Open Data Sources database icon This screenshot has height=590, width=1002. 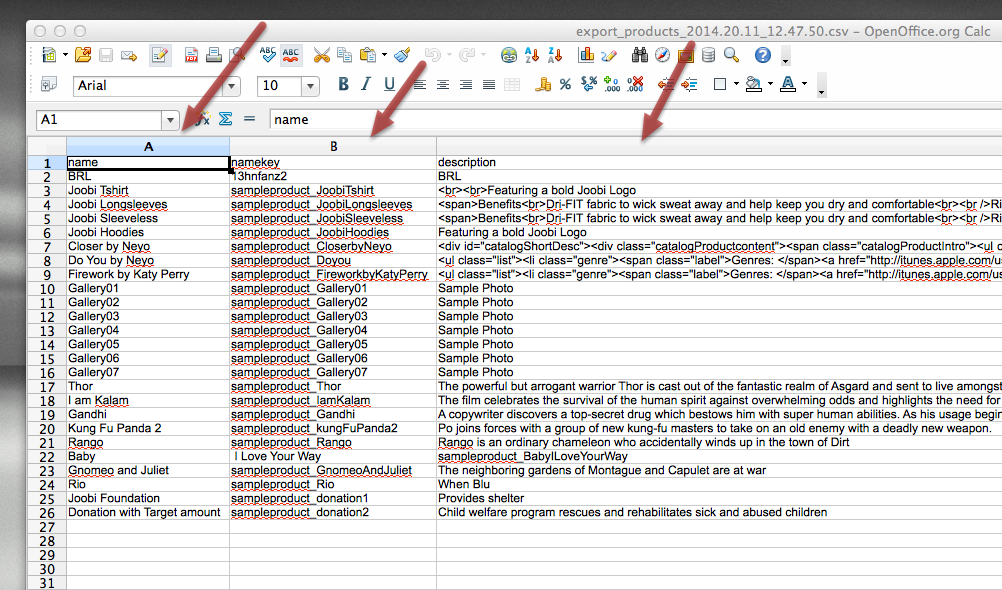(709, 56)
